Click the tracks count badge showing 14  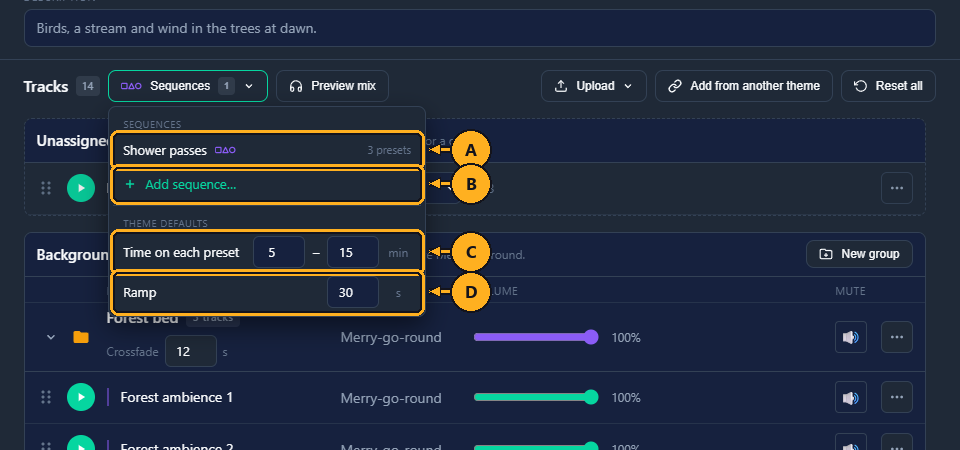click(x=88, y=86)
